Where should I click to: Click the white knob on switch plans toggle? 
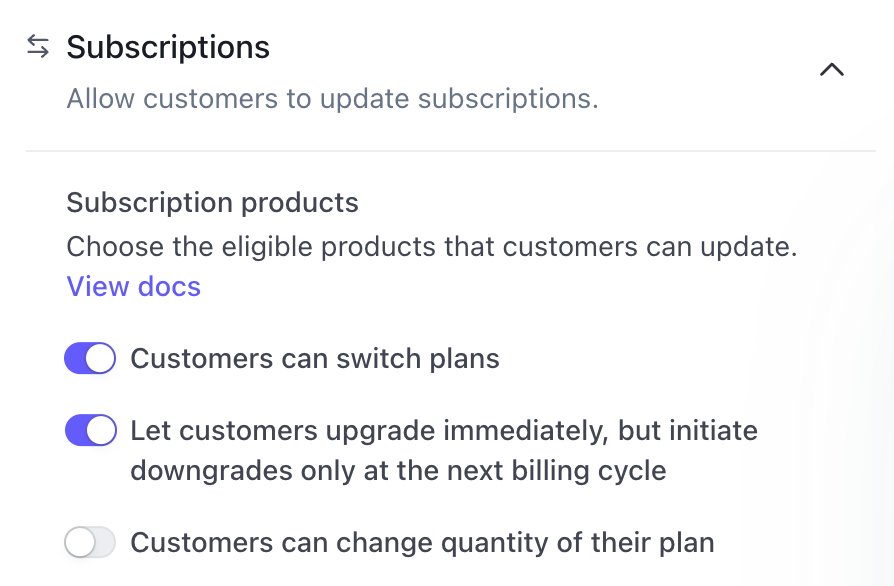101,359
